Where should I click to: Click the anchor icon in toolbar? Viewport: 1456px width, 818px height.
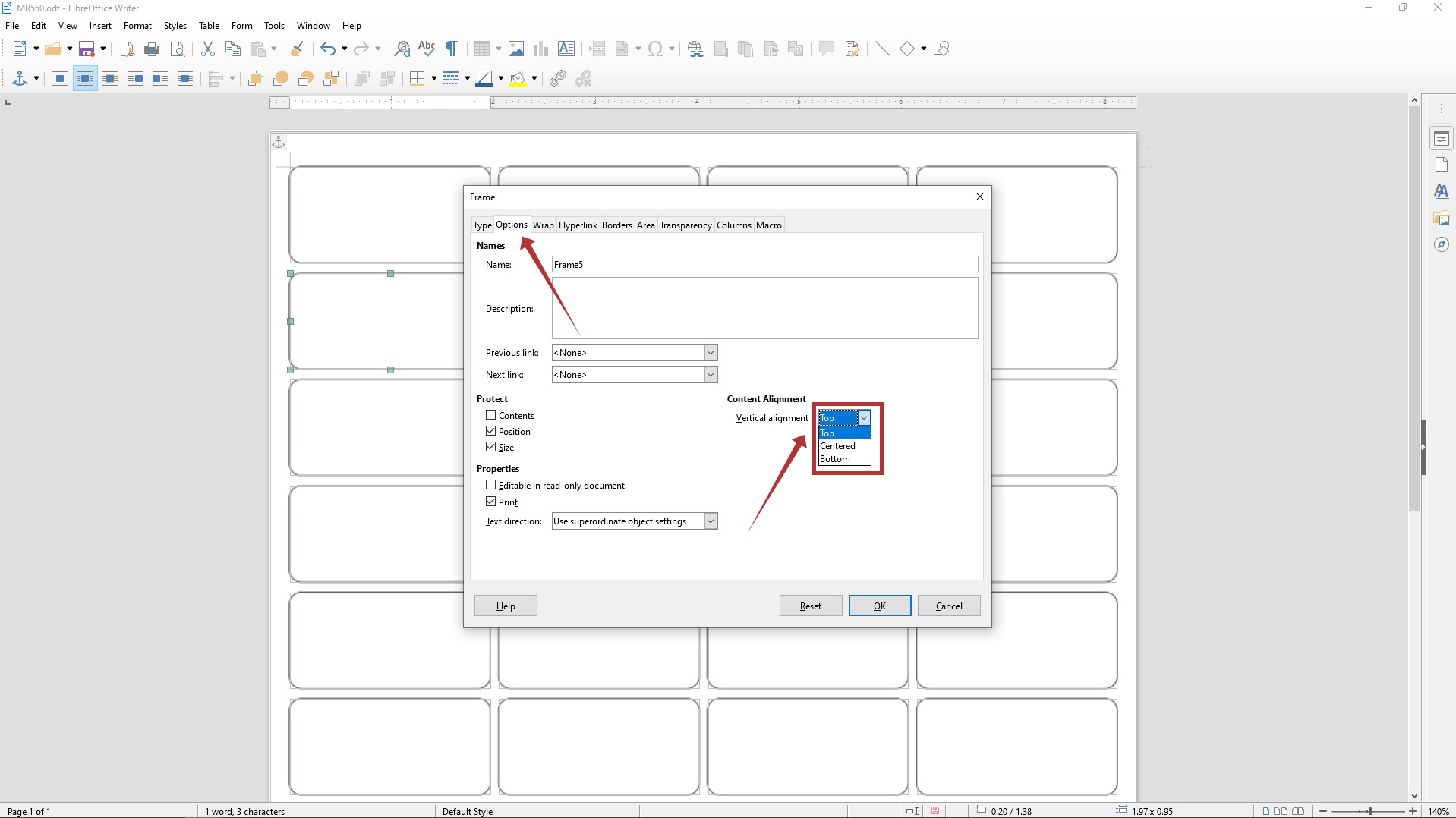point(20,79)
